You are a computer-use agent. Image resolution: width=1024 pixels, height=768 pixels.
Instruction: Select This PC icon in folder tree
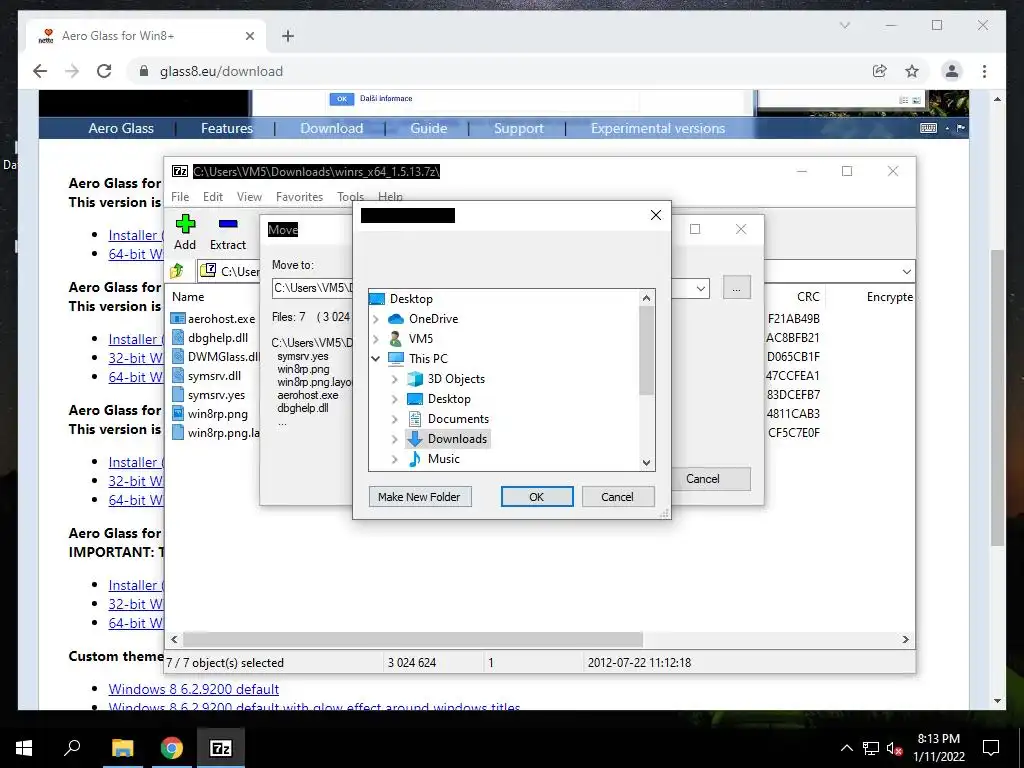(x=396, y=359)
